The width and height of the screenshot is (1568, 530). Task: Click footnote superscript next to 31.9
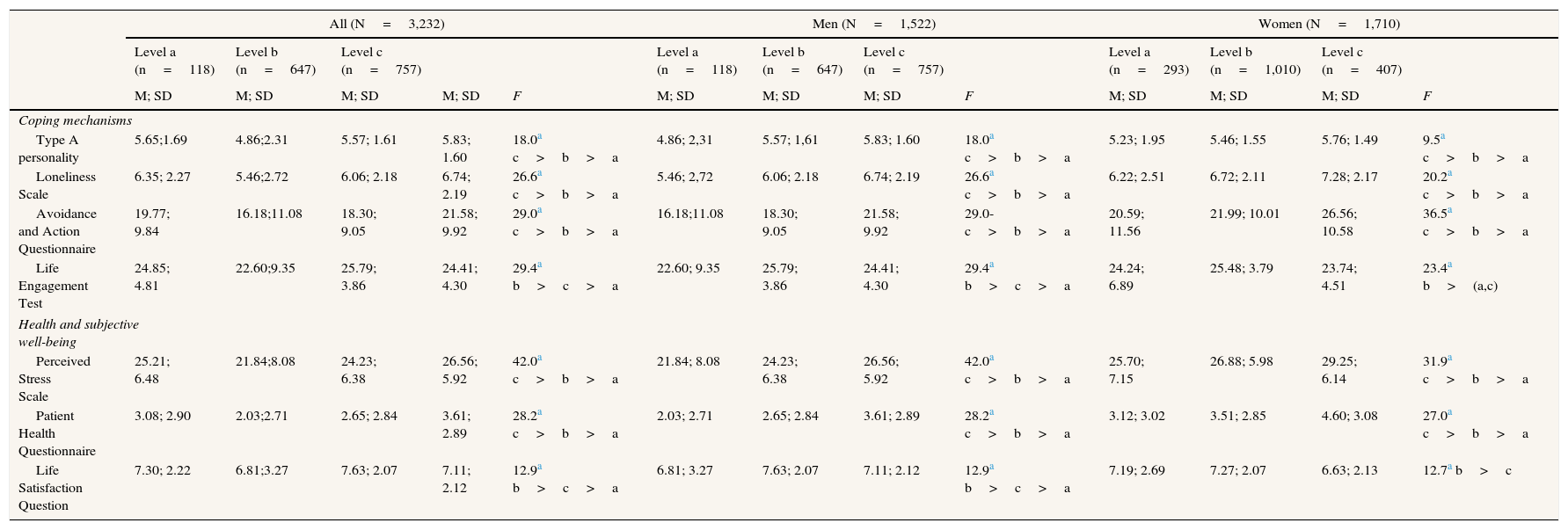click(1449, 359)
